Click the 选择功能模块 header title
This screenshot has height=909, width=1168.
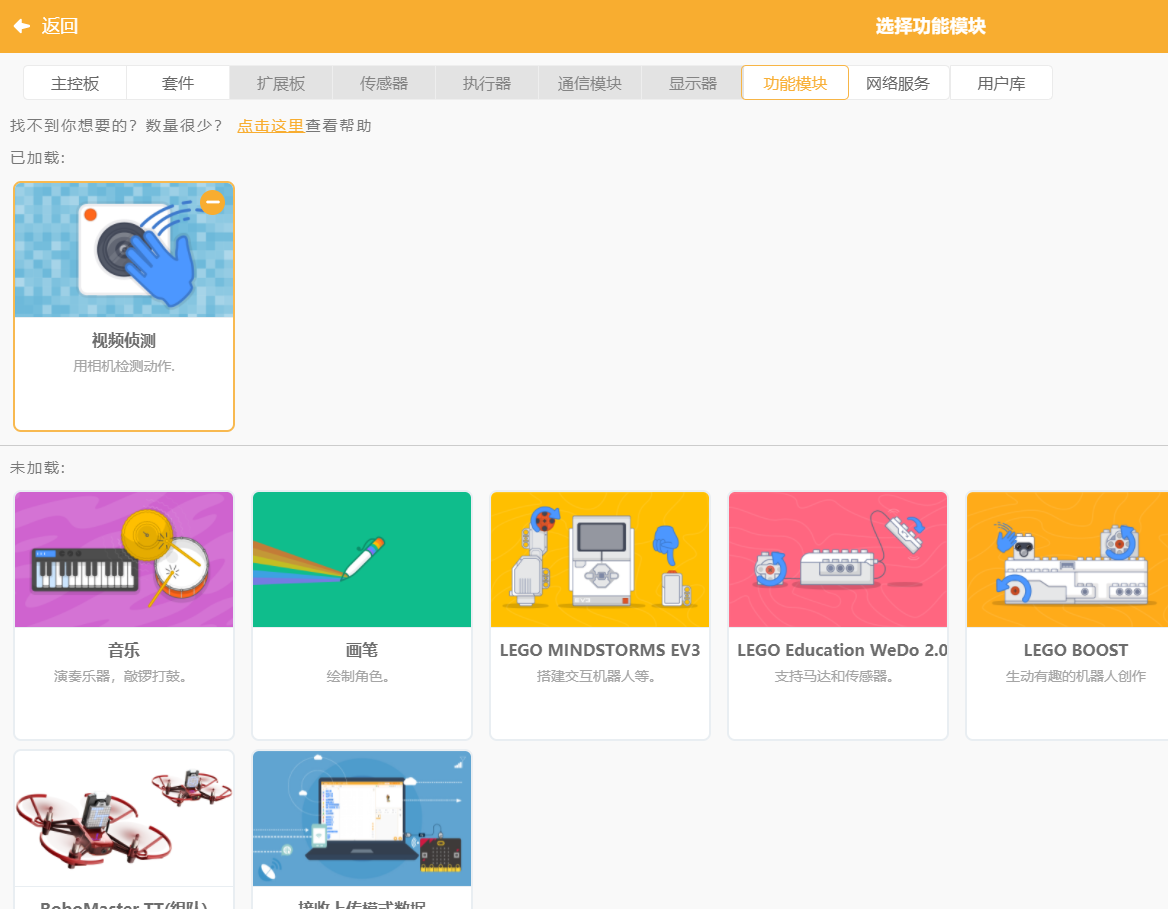(930, 26)
